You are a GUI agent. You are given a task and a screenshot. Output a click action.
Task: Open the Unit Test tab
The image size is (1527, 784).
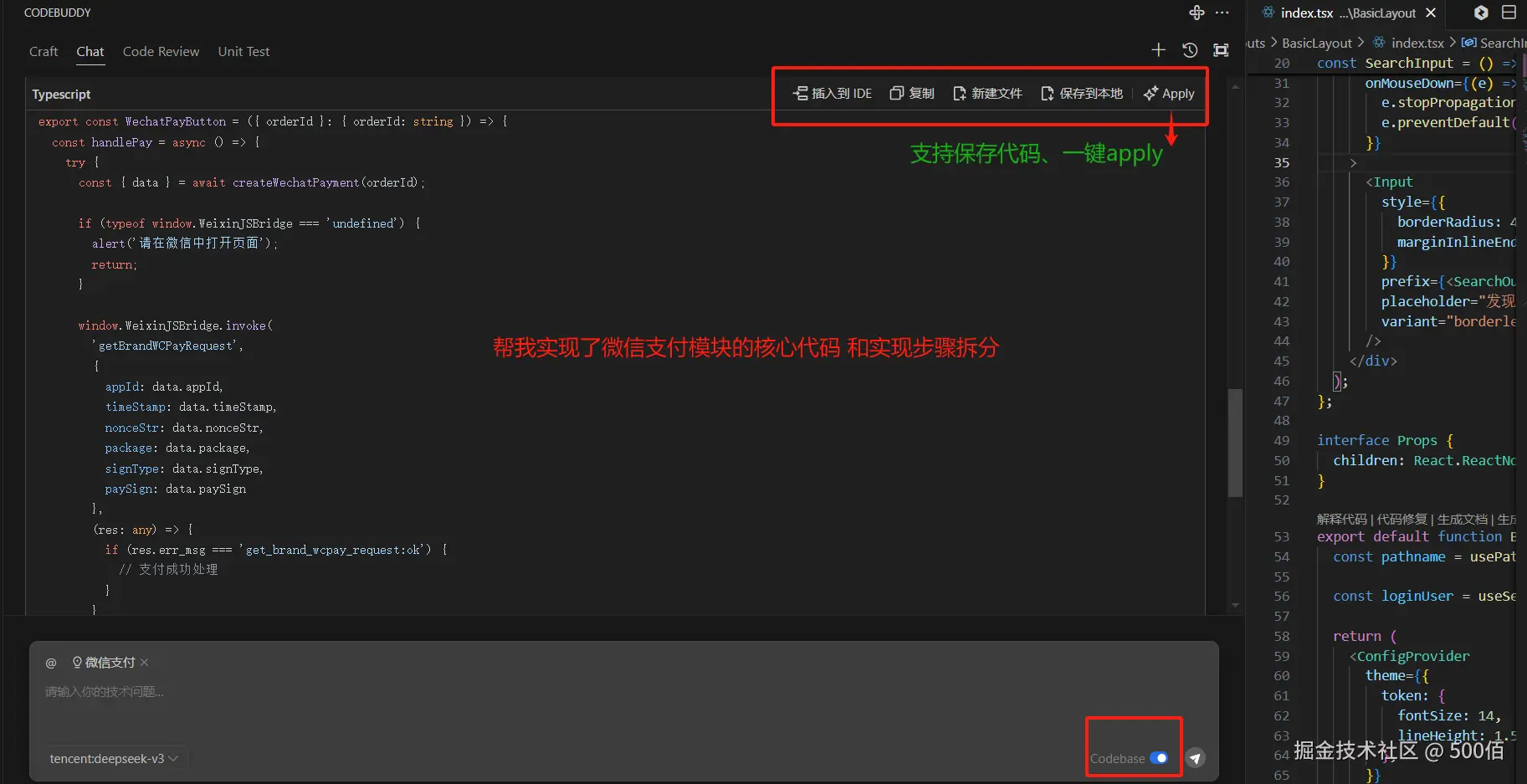click(x=243, y=51)
